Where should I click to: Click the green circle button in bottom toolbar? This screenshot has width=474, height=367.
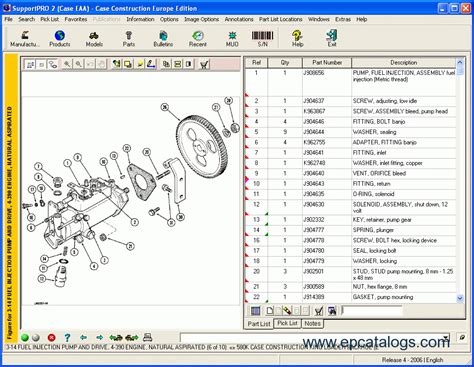pos(25,338)
